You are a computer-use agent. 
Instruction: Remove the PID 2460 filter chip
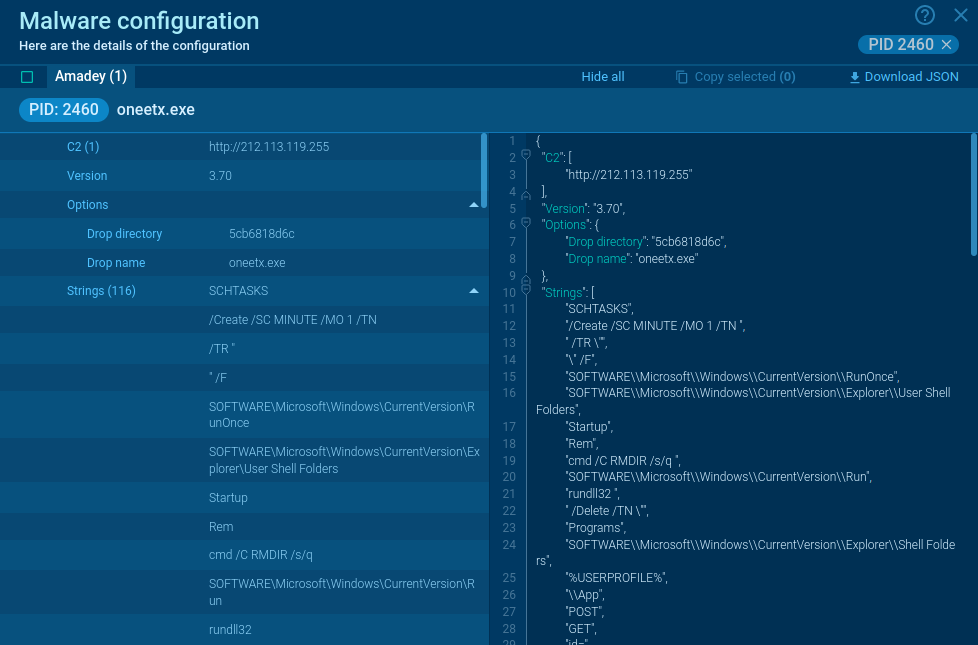click(946, 44)
